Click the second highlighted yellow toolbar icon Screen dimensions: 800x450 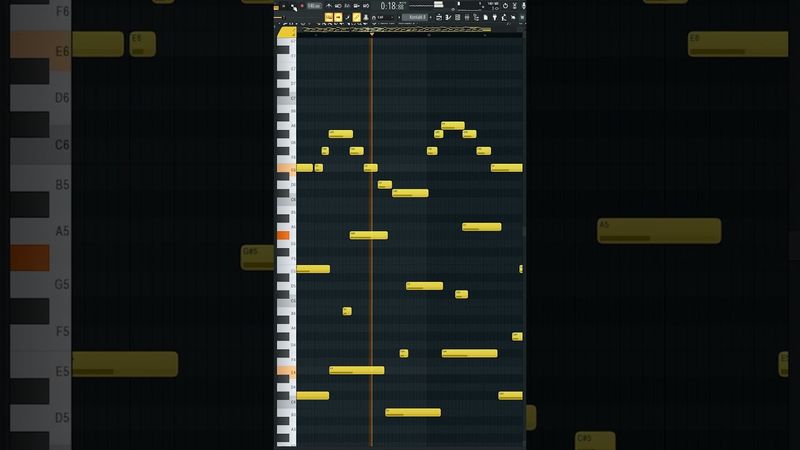pyautogui.click(x=338, y=17)
